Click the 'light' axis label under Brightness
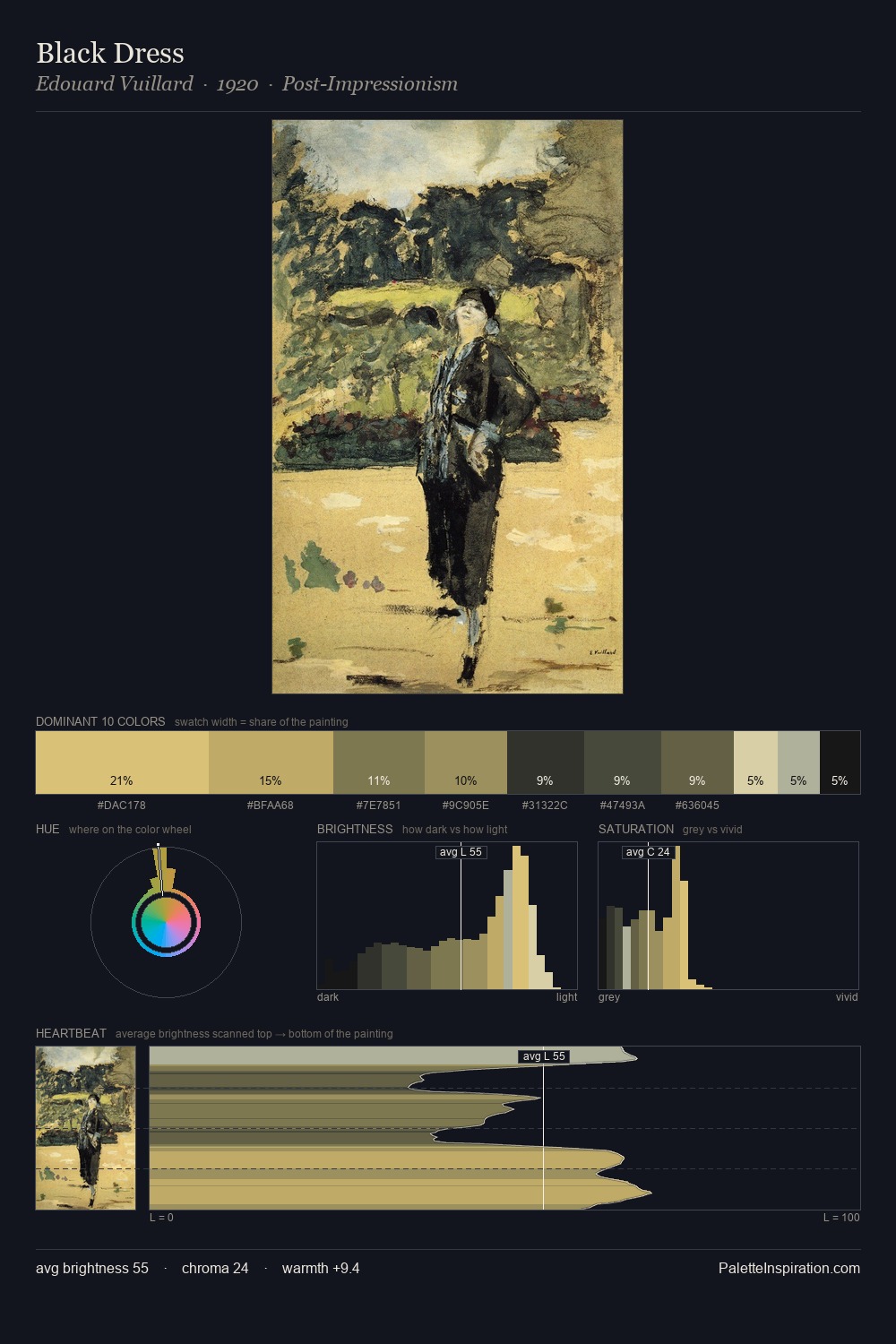896x1344 pixels. (567, 997)
